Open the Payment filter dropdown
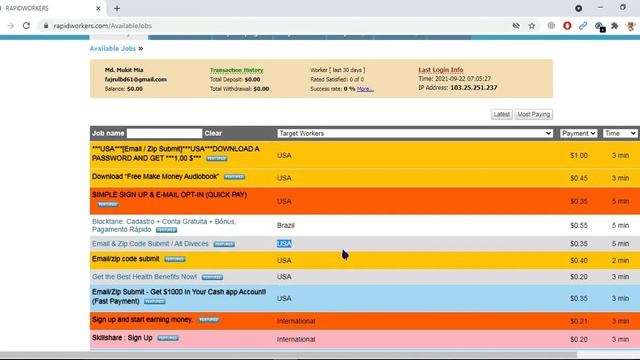 578,133
